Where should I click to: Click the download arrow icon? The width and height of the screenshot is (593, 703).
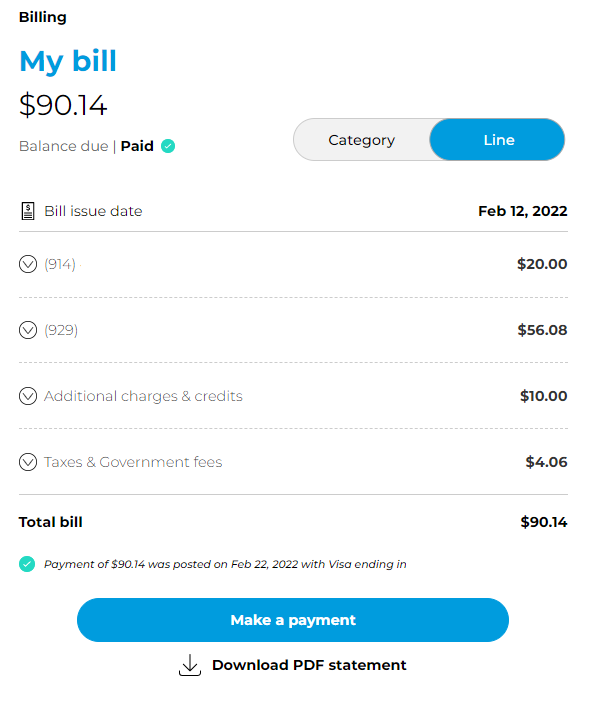pos(190,665)
